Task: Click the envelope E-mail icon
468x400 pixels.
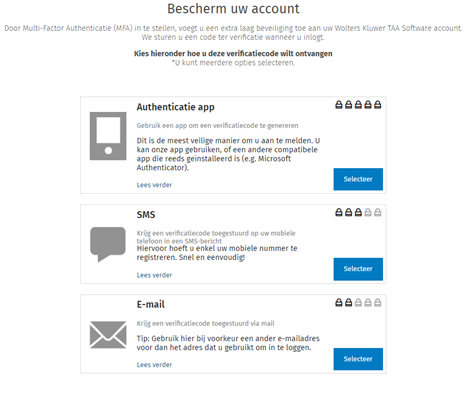Action: pyautogui.click(x=108, y=335)
